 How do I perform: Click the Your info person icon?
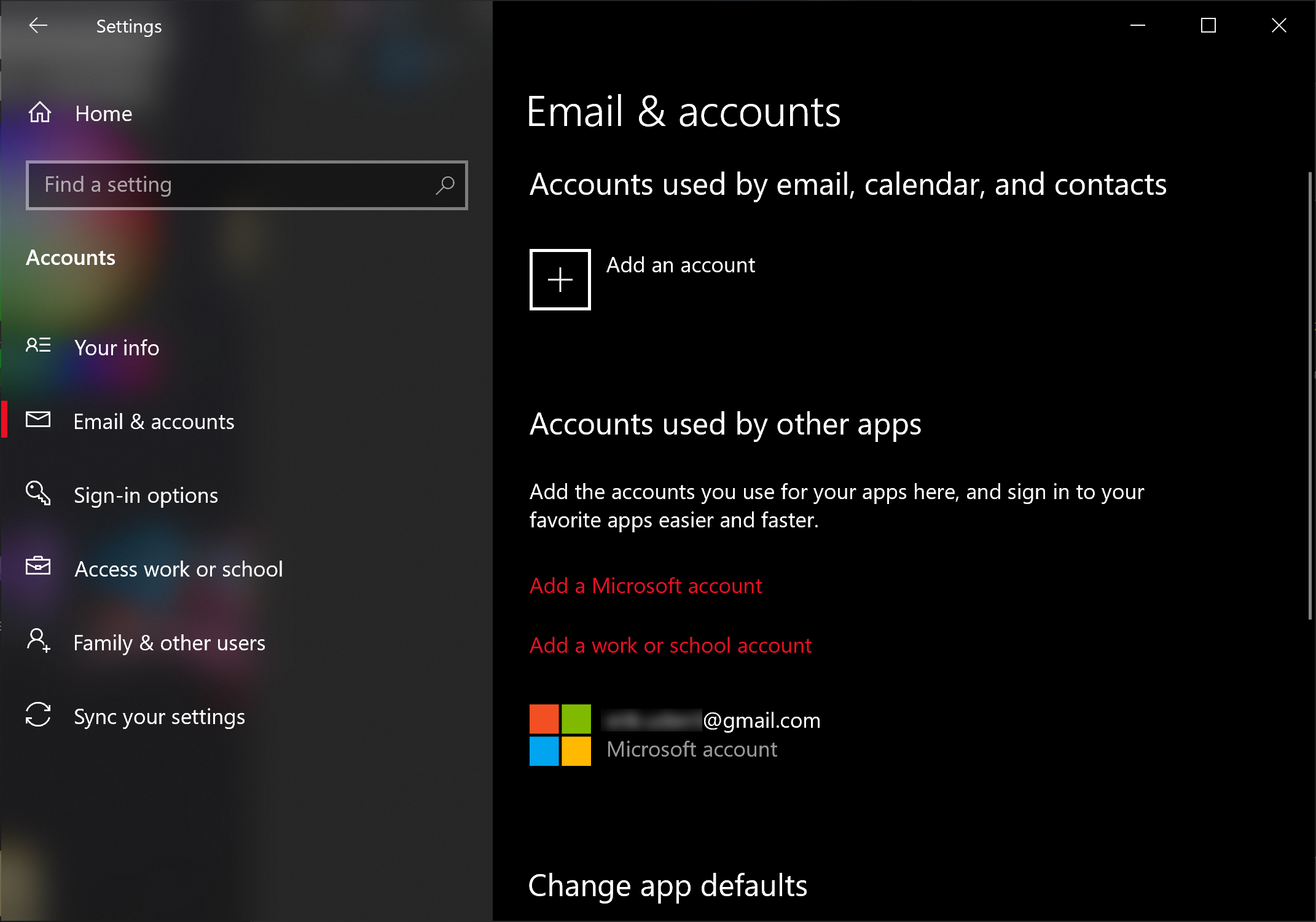38,345
